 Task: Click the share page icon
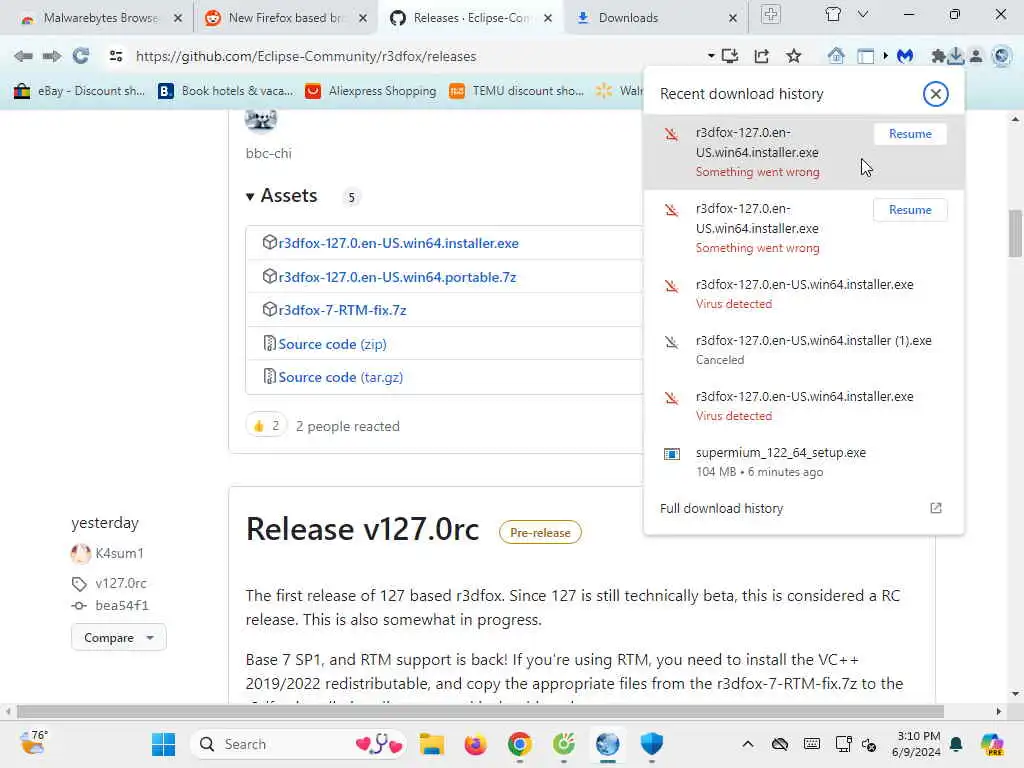pyautogui.click(x=761, y=56)
